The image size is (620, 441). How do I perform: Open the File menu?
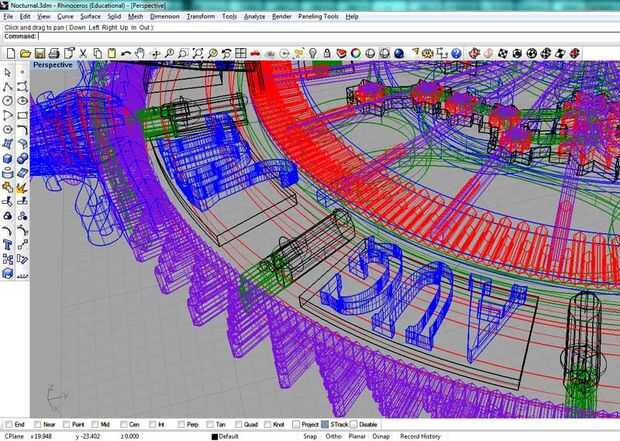[x=8, y=17]
